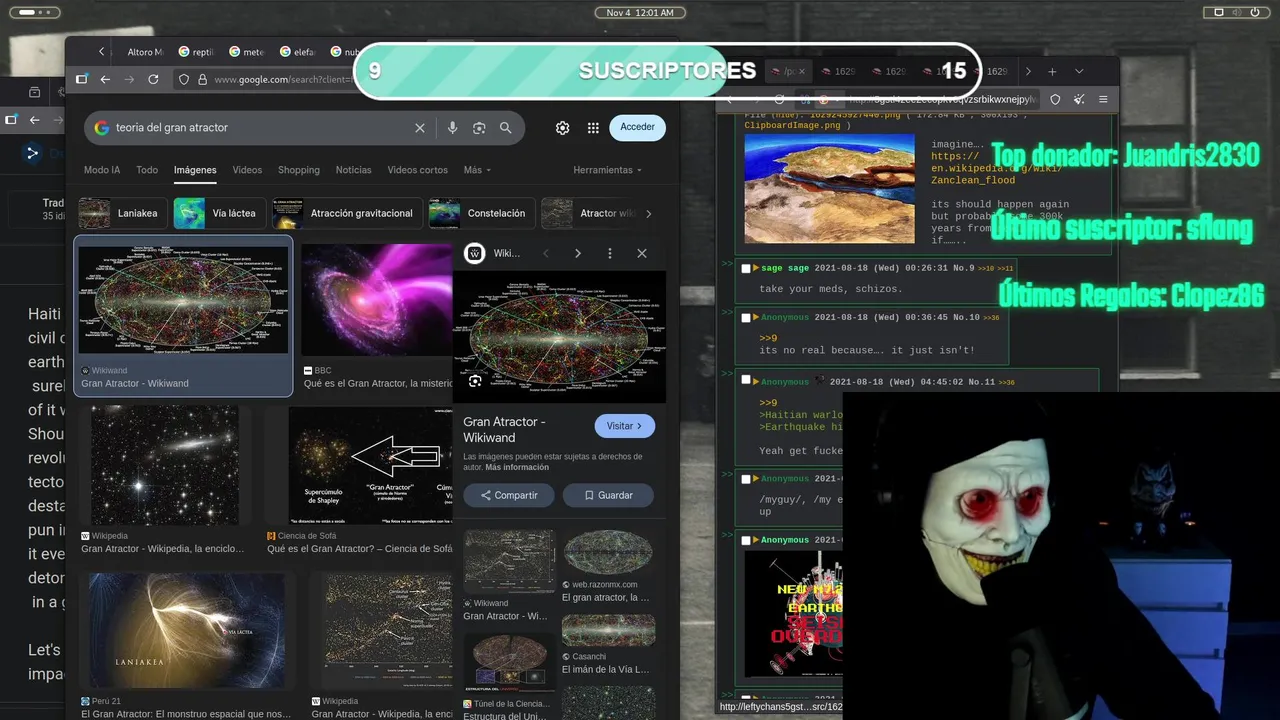Open the Herramientas tools dropdown
This screenshot has height=720, width=1280.
tap(607, 170)
